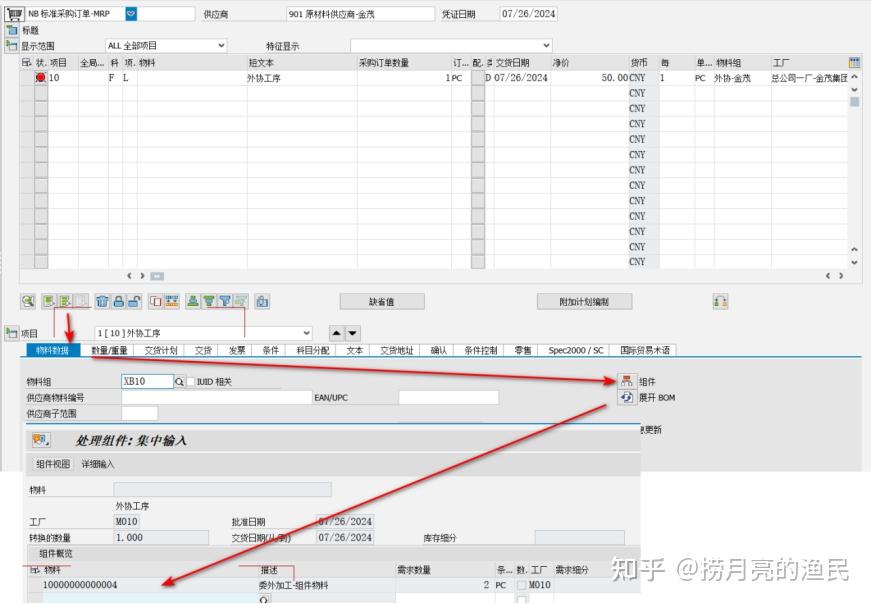
Task: Click the green filter icon
Action: [209, 301]
